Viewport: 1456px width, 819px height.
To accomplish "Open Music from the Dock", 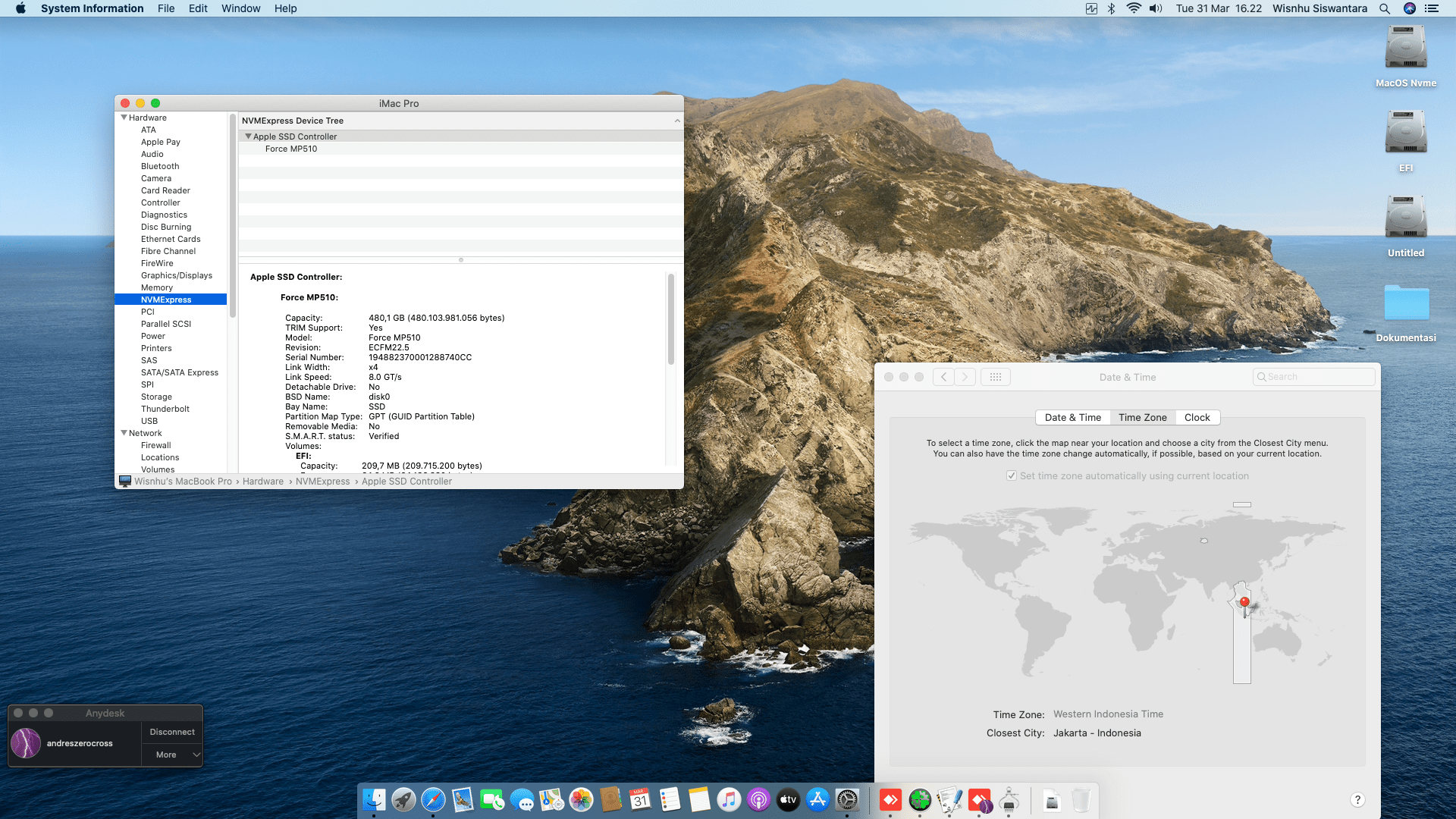I will tap(729, 799).
